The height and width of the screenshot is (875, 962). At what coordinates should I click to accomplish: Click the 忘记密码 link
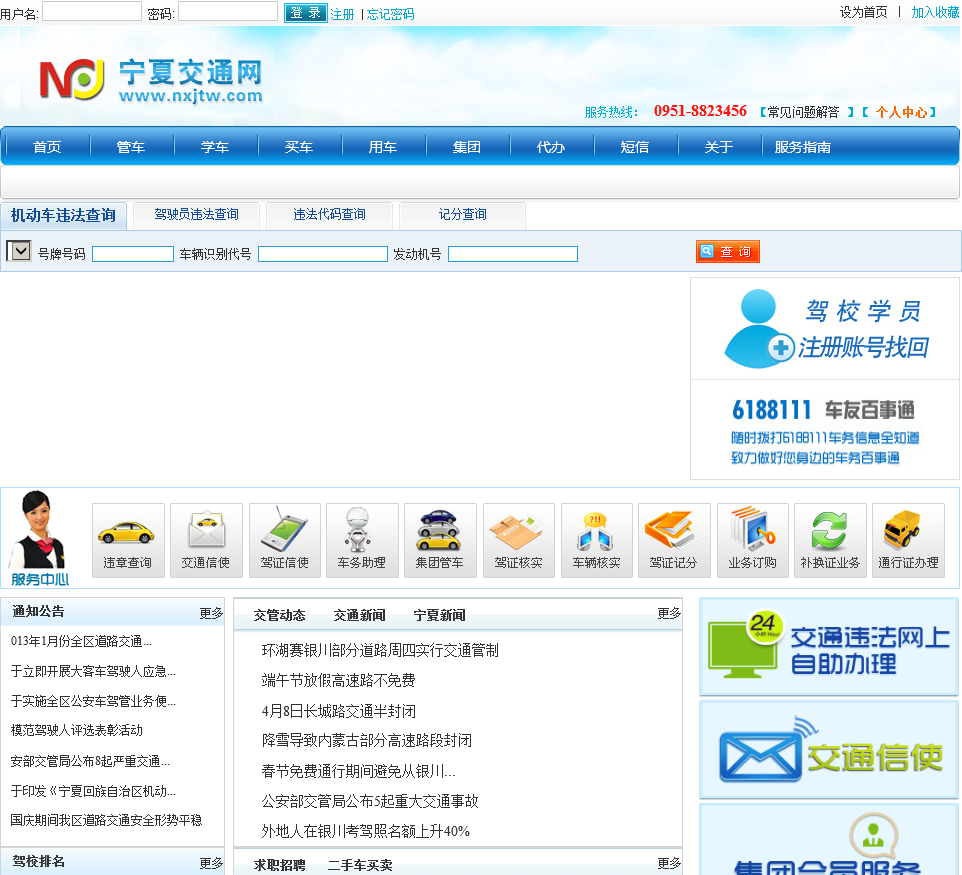pyautogui.click(x=391, y=14)
